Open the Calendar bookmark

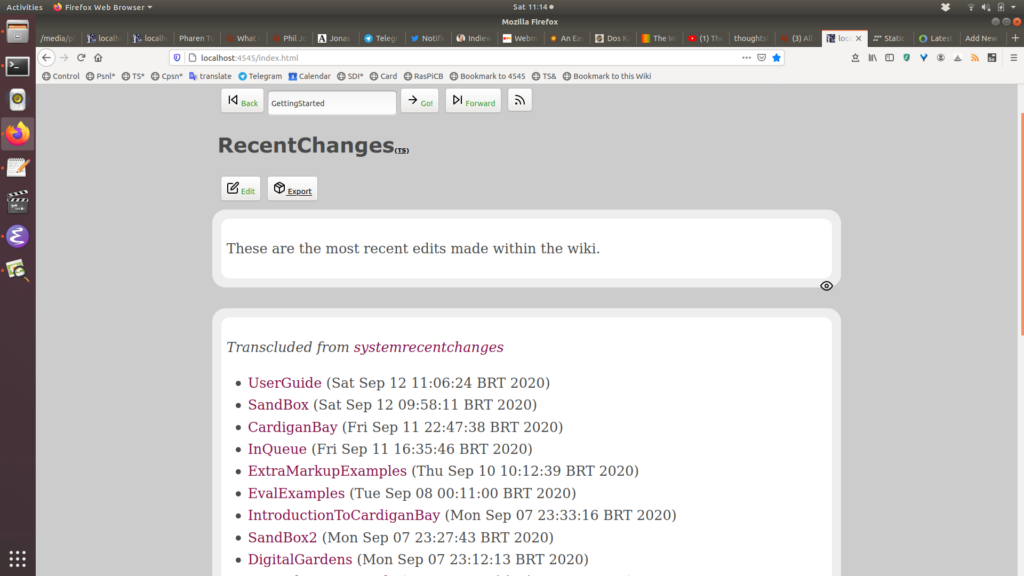[310, 76]
